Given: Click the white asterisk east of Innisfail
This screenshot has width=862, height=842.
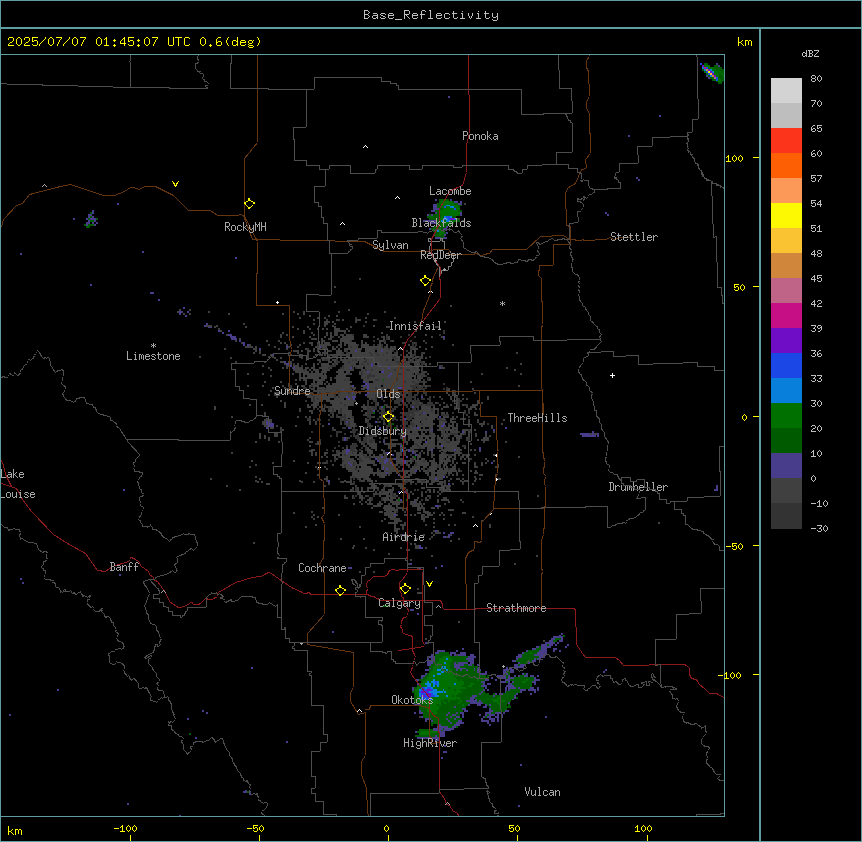Looking at the screenshot, I should 502,303.
